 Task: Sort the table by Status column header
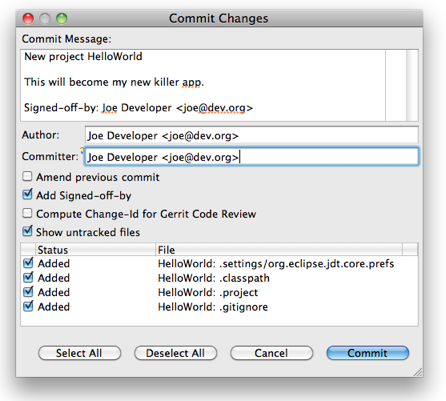pos(95,250)
